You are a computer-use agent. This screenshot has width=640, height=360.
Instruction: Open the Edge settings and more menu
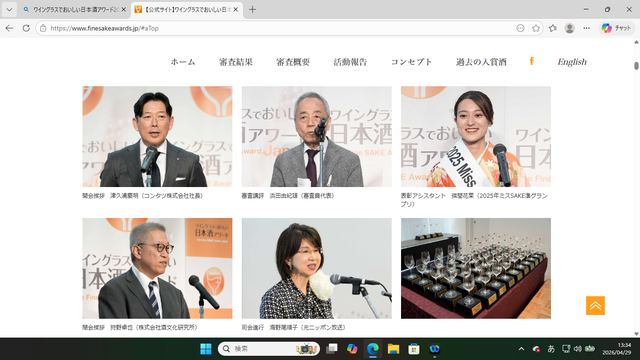coord(587,28)
